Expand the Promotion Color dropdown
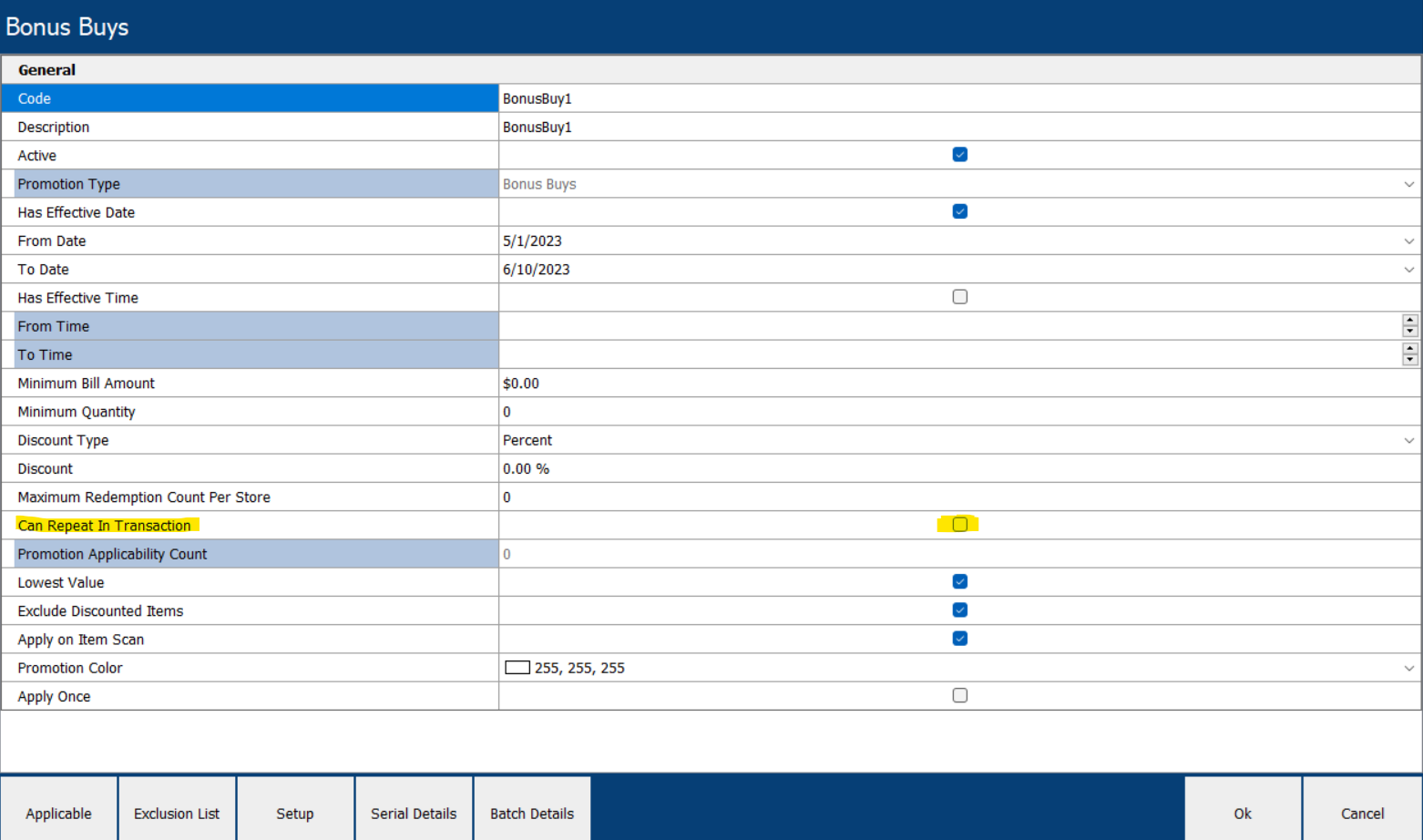 click(1408, 669)
